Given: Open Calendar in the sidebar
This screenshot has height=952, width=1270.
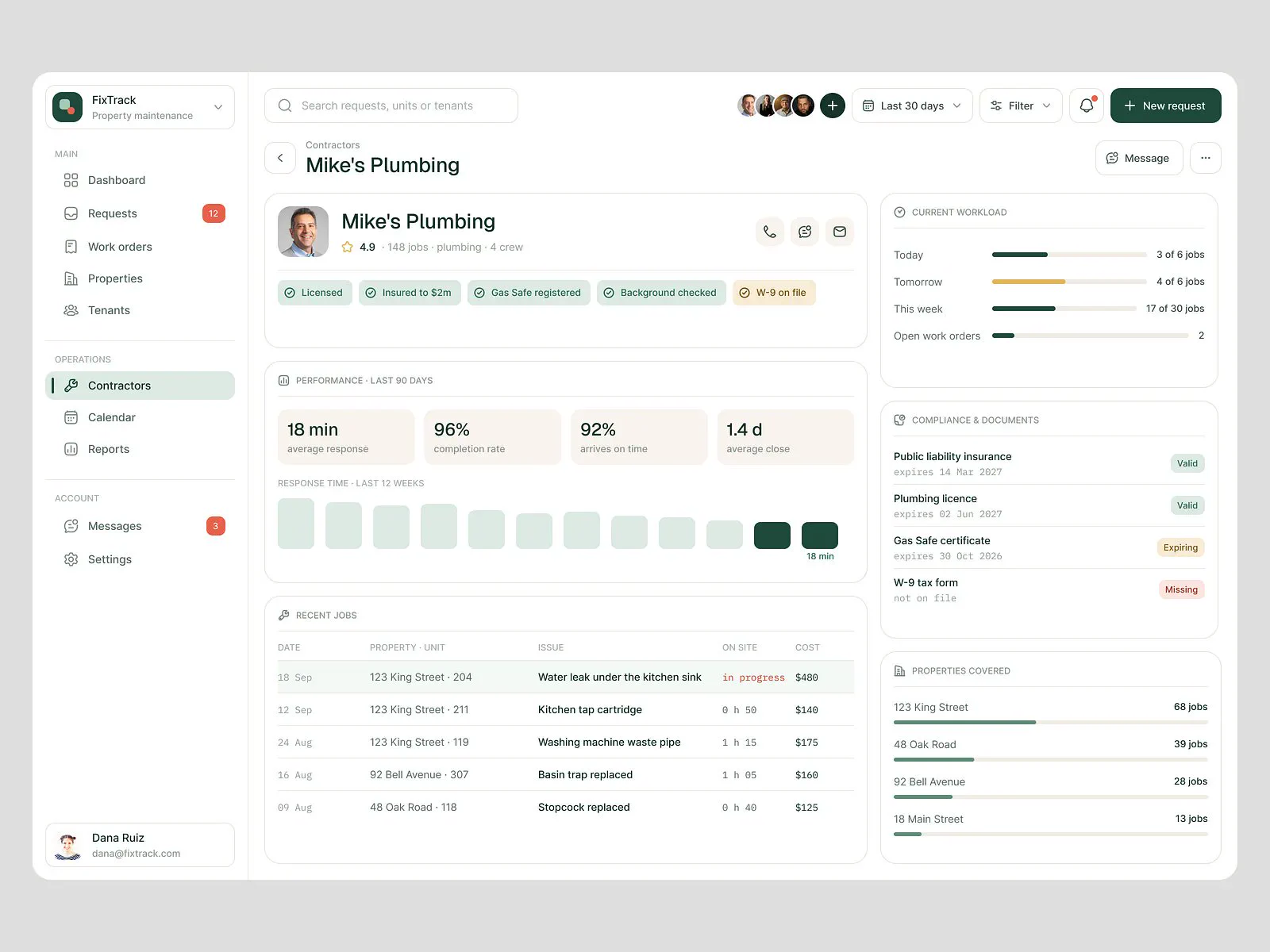Looking at the screenshot, I should (x=140, y=417).
